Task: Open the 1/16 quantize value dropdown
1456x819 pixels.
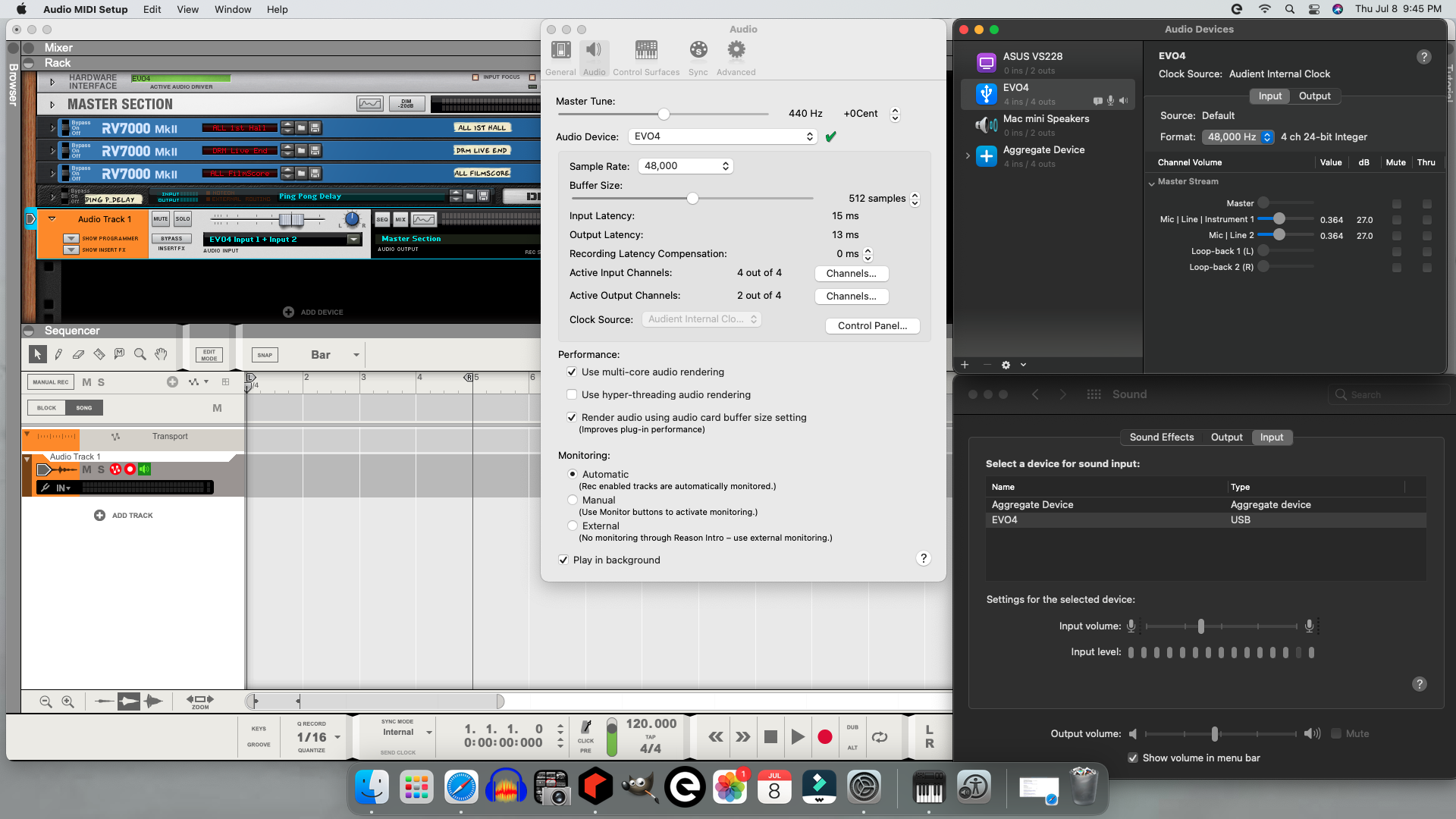Action: 318,737
